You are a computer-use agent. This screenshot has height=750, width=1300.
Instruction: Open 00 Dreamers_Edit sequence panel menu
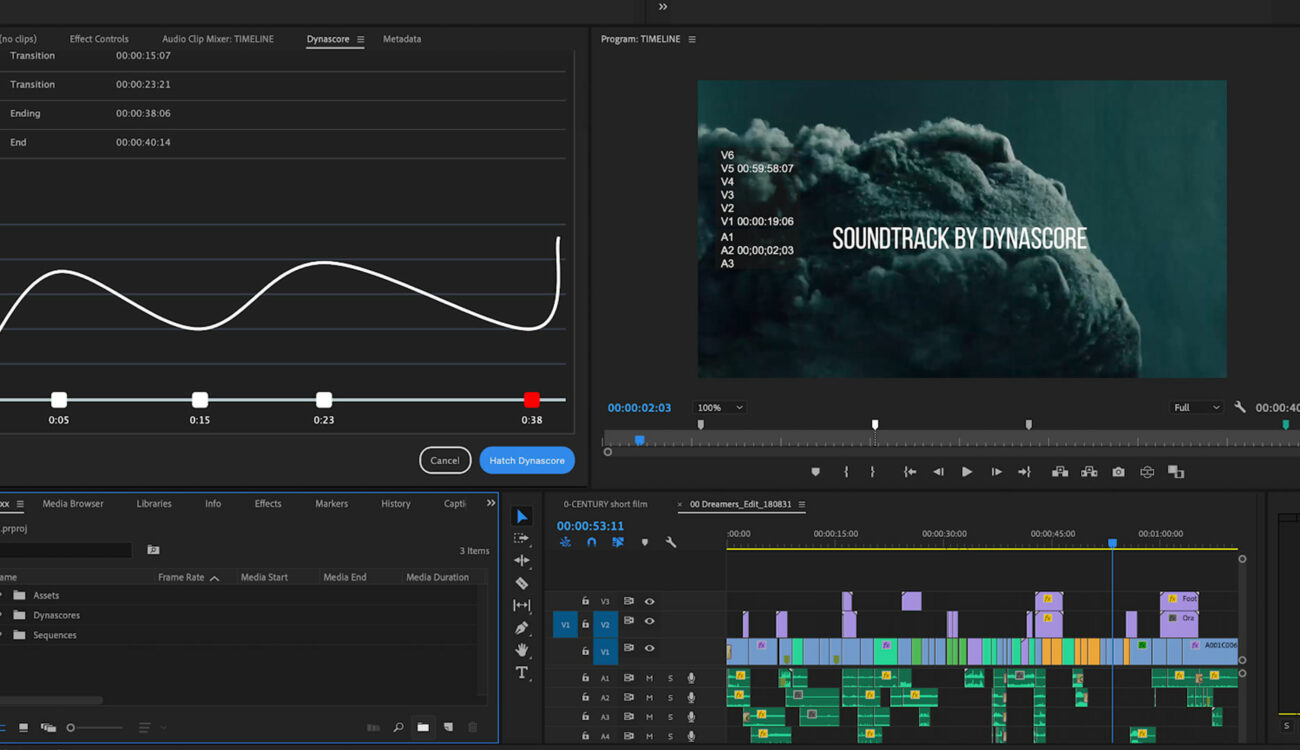(802, 504)
